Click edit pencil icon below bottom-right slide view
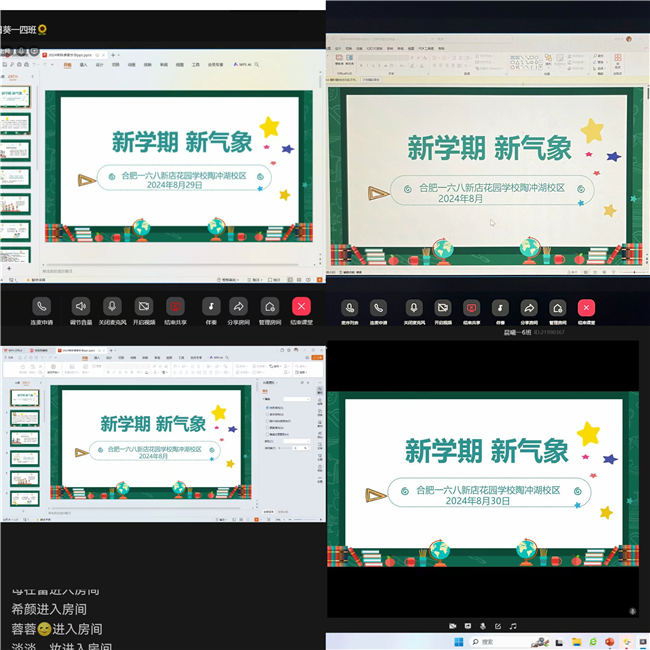This screenshot has height=650, width=650. point(498,626)
